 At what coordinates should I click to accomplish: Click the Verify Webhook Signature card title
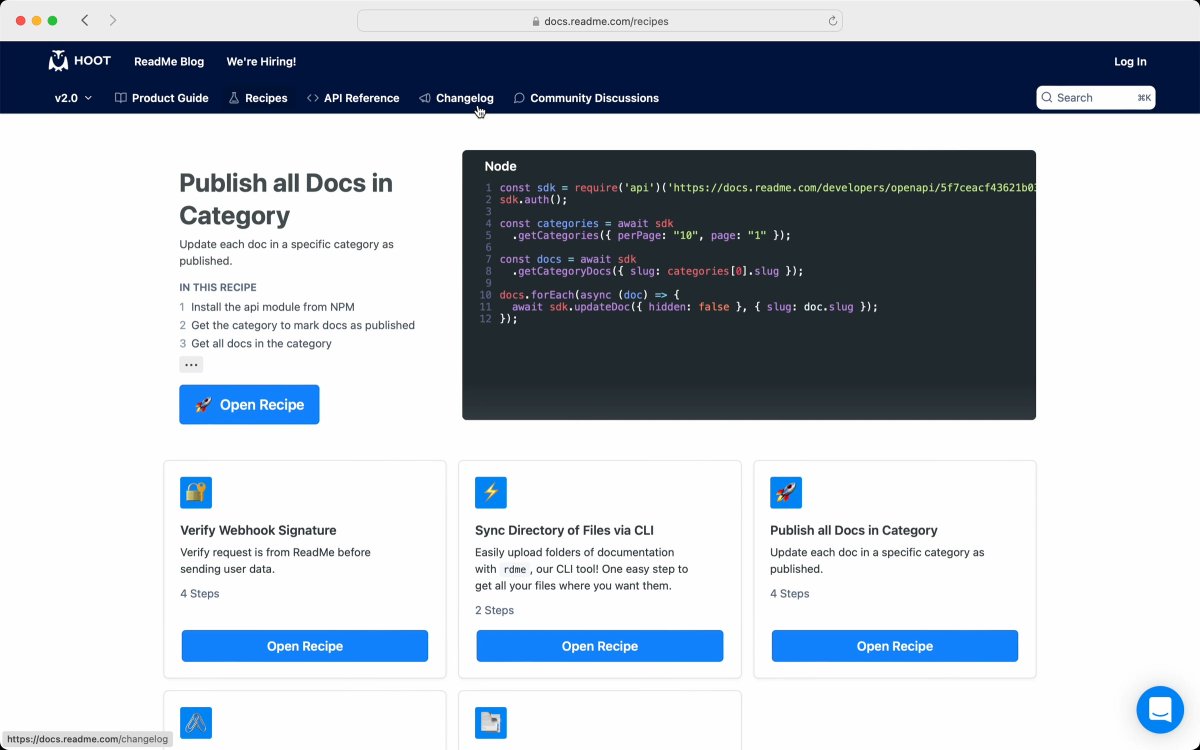[x=258, y=530]
